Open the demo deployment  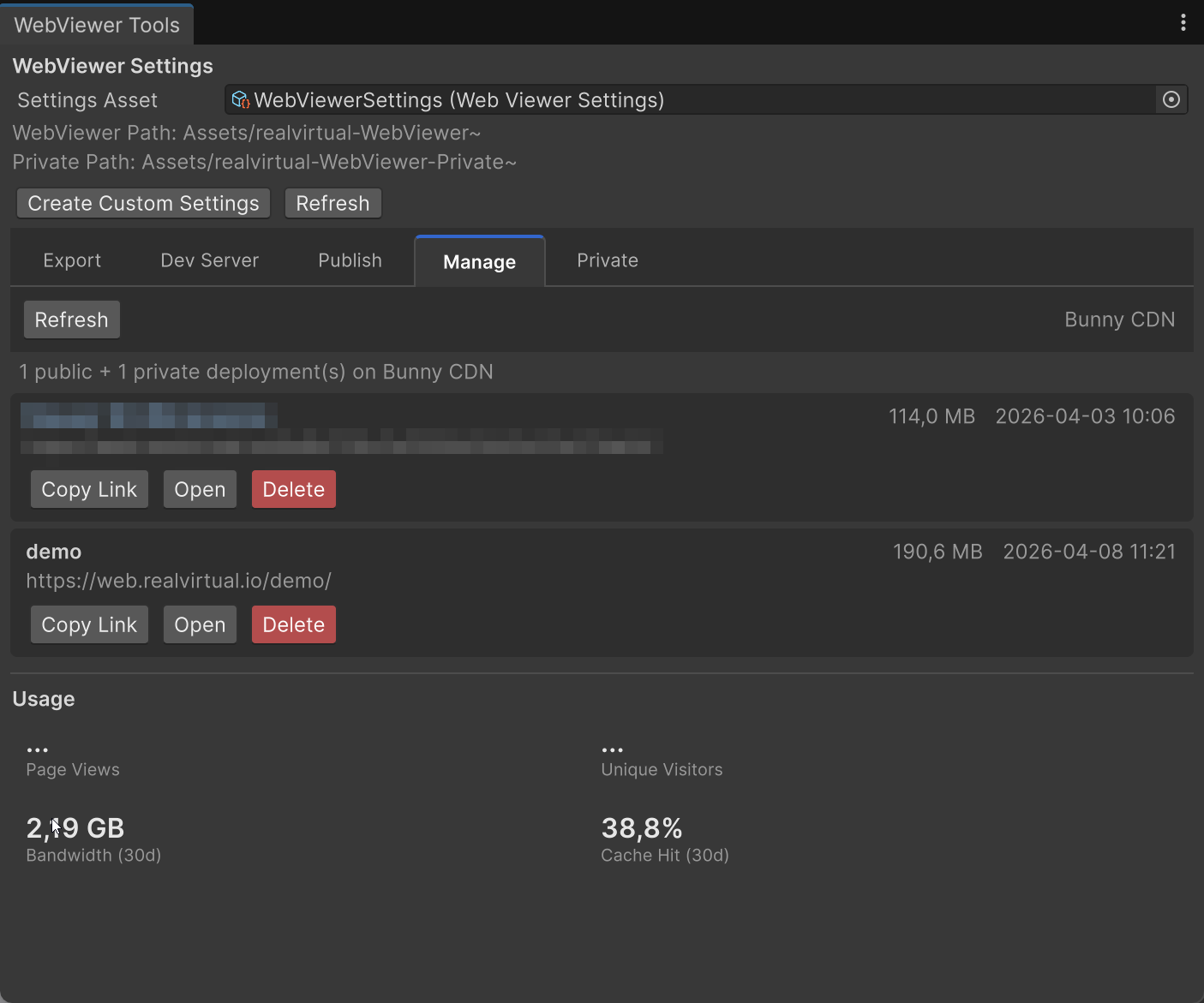(200, 624)
